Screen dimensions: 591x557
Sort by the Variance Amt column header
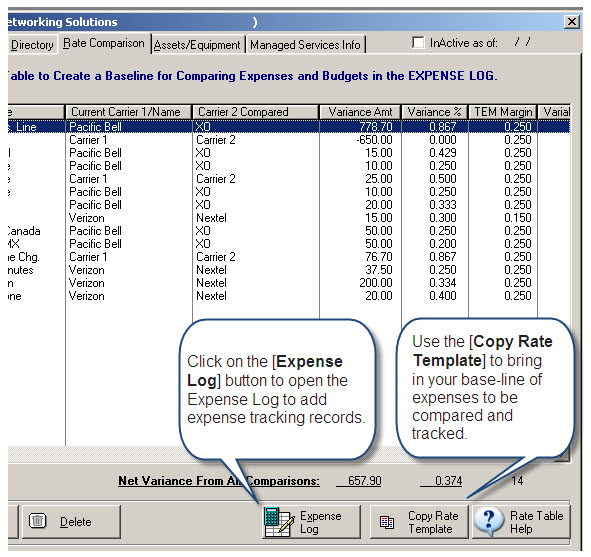coord(360,112)
